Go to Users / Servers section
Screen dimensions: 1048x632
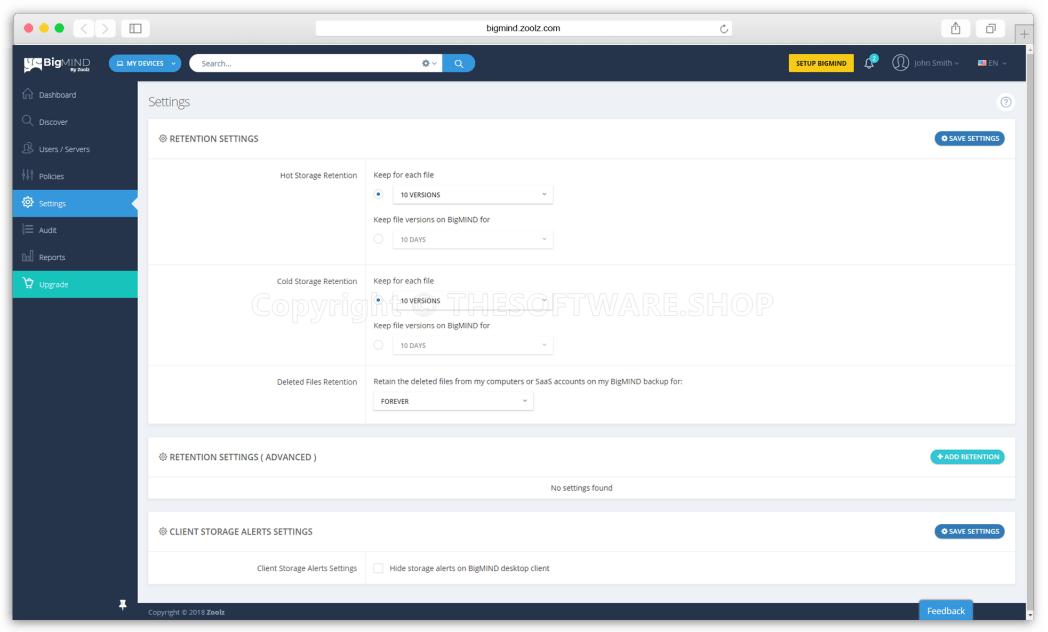click(64, 149)
